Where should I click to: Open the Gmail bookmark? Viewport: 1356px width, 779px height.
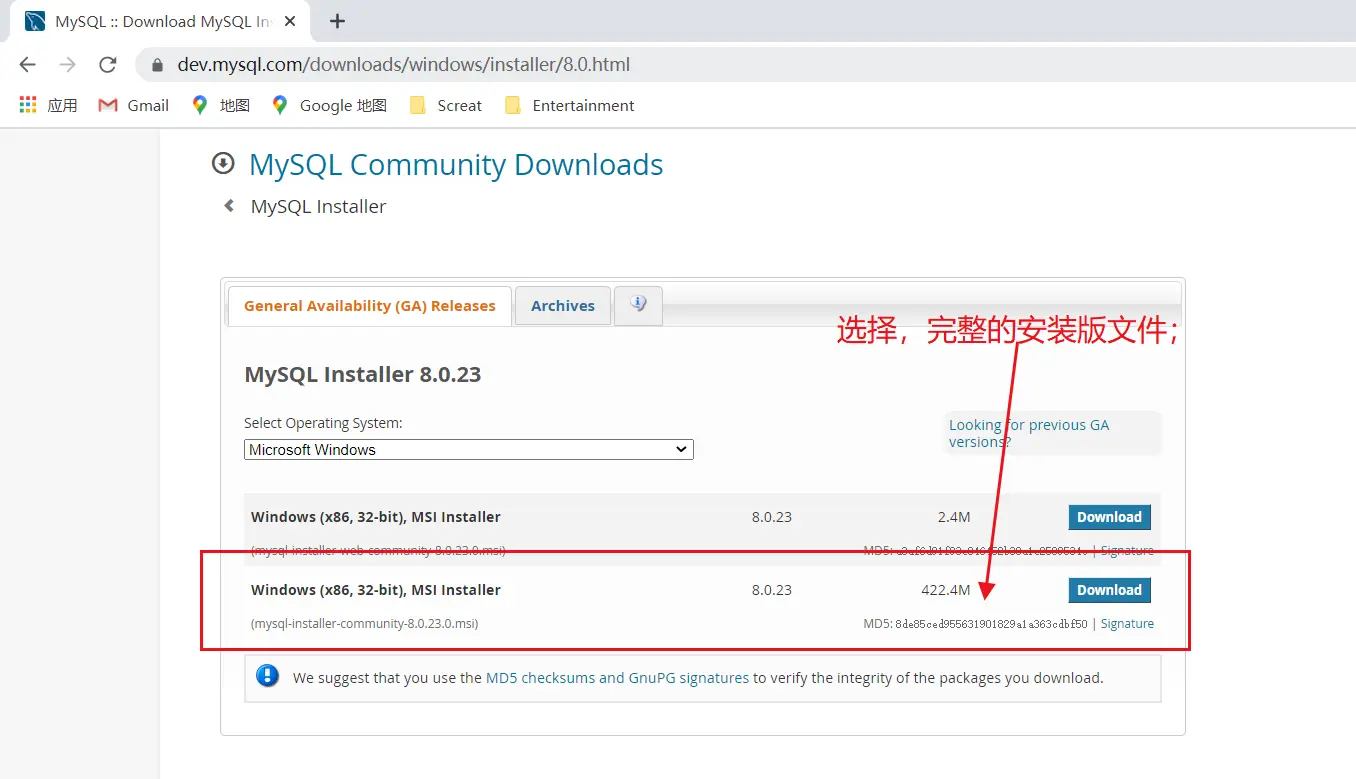click(134, 105)
